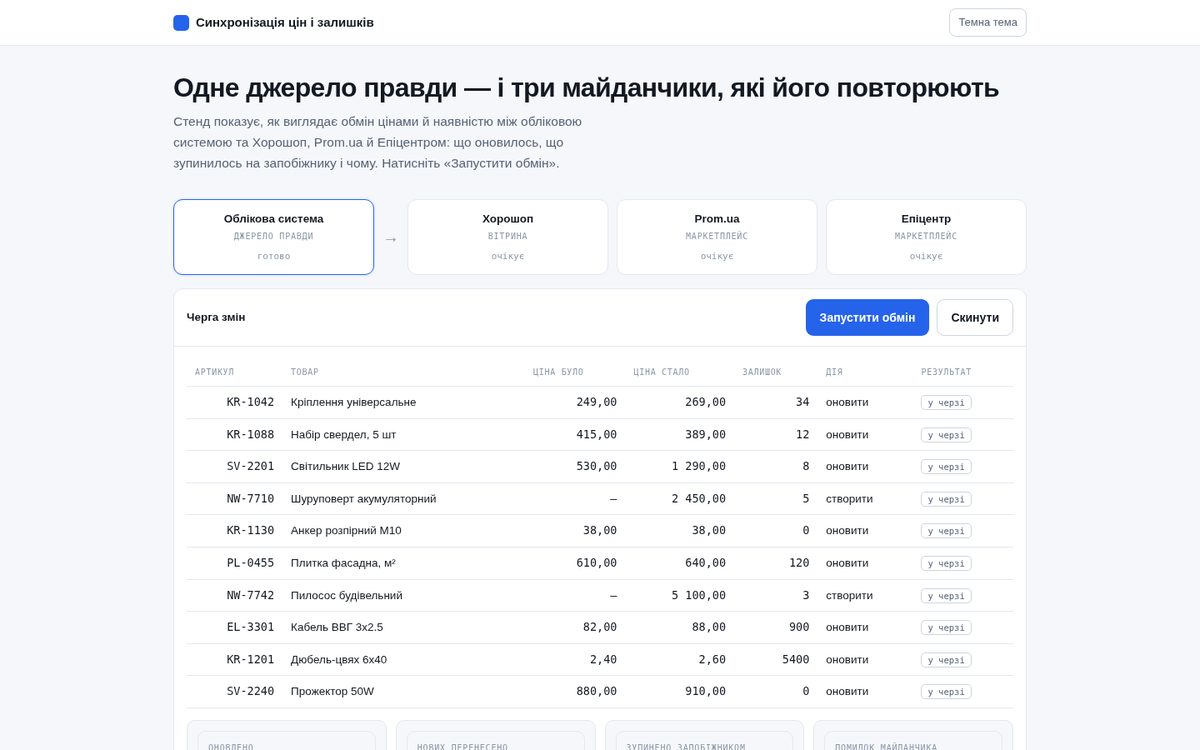
Task: Click article code NW-7710
Action: click(x=250, y=498)
